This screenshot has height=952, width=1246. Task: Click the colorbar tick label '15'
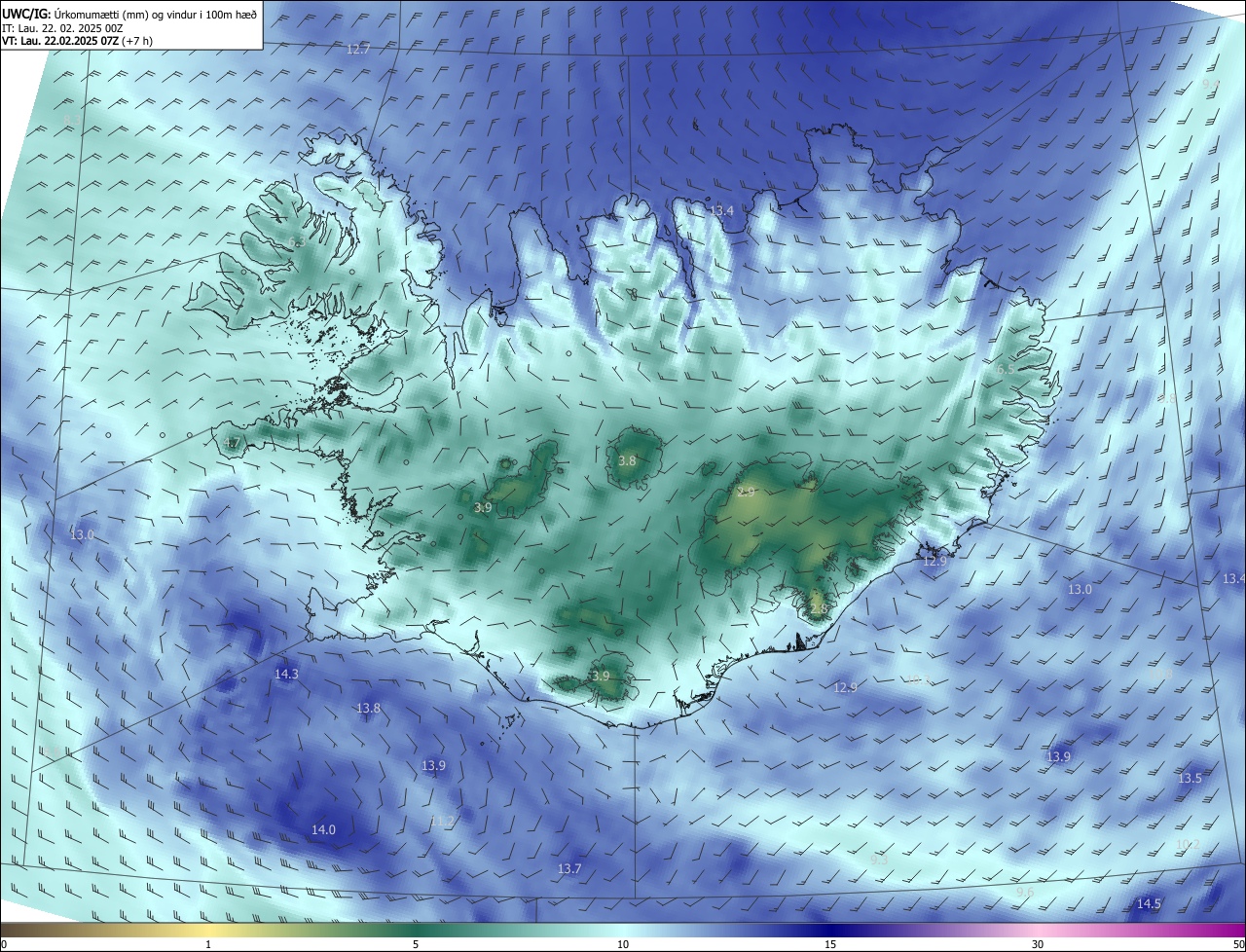tap(830, 944)
